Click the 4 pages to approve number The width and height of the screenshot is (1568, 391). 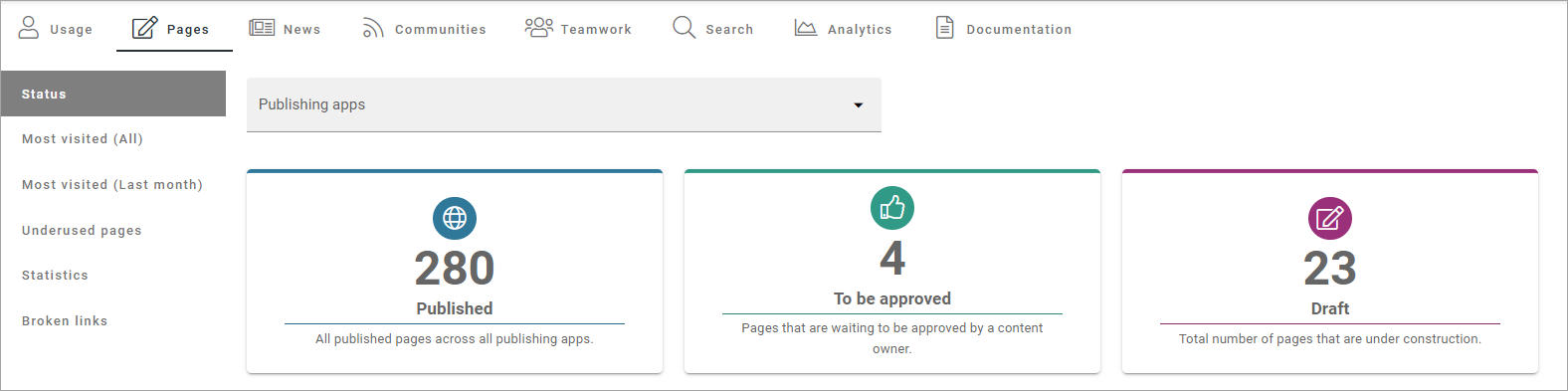(x=892, y=259)
